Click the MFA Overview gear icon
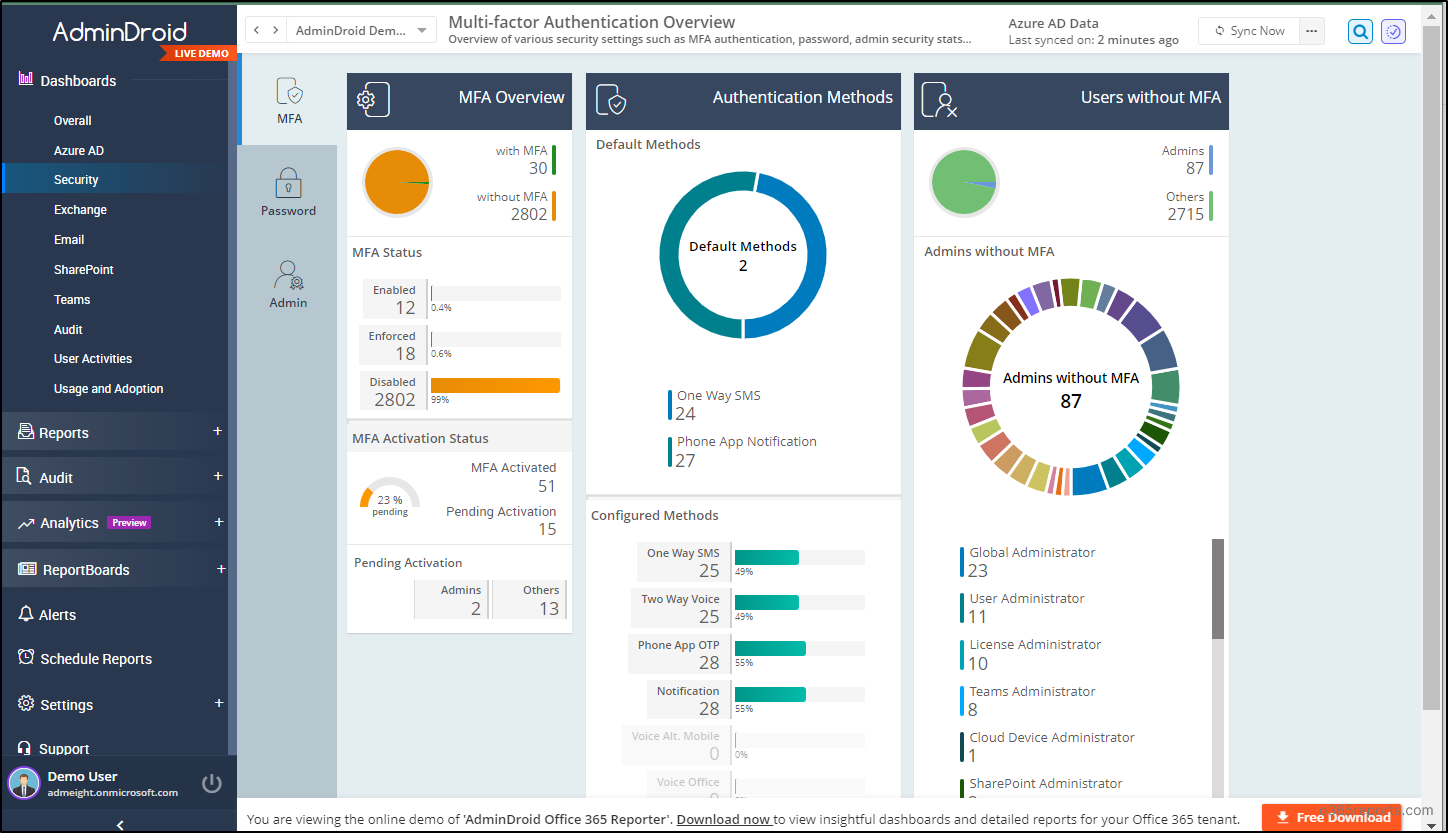This screenshot has height=833, width=1448. (372, 99)
